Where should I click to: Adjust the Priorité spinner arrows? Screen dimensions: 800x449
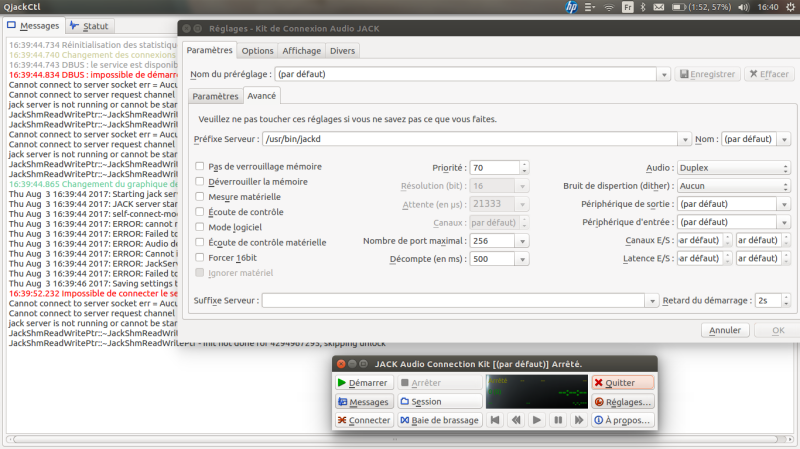524,167
